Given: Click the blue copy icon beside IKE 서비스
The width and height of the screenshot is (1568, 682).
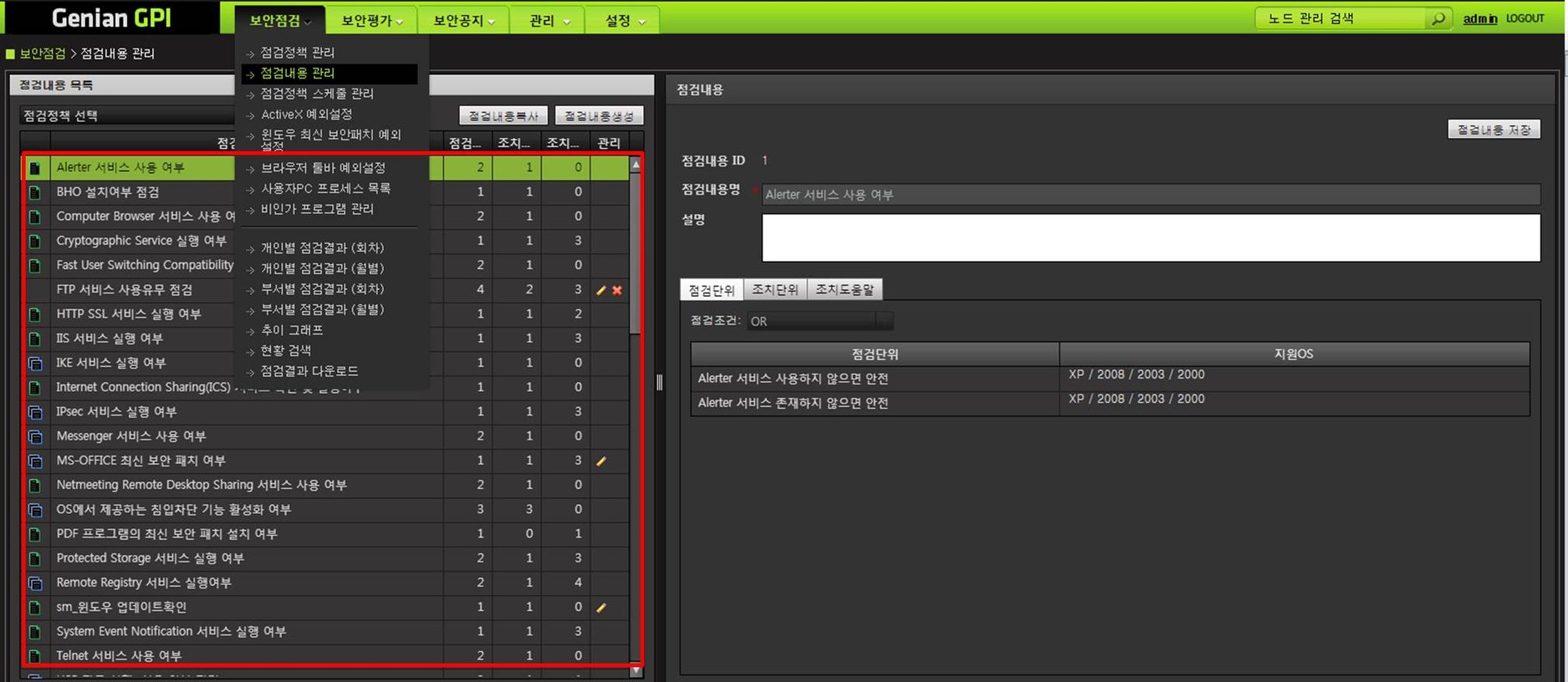Looking at the screenshot, I should pos(35,364).
